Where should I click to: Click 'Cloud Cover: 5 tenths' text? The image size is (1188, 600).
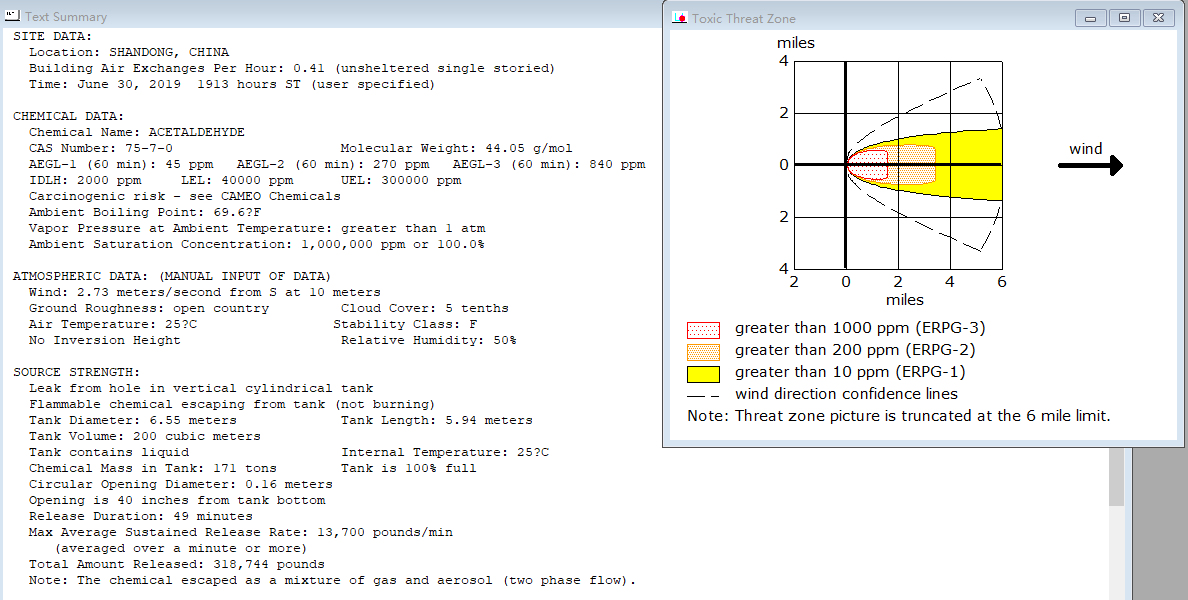[x=424, y=308]
